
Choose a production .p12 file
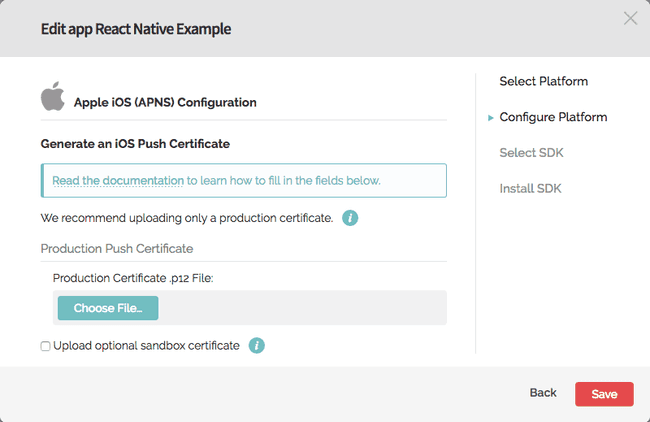click(x=108, y=308)
